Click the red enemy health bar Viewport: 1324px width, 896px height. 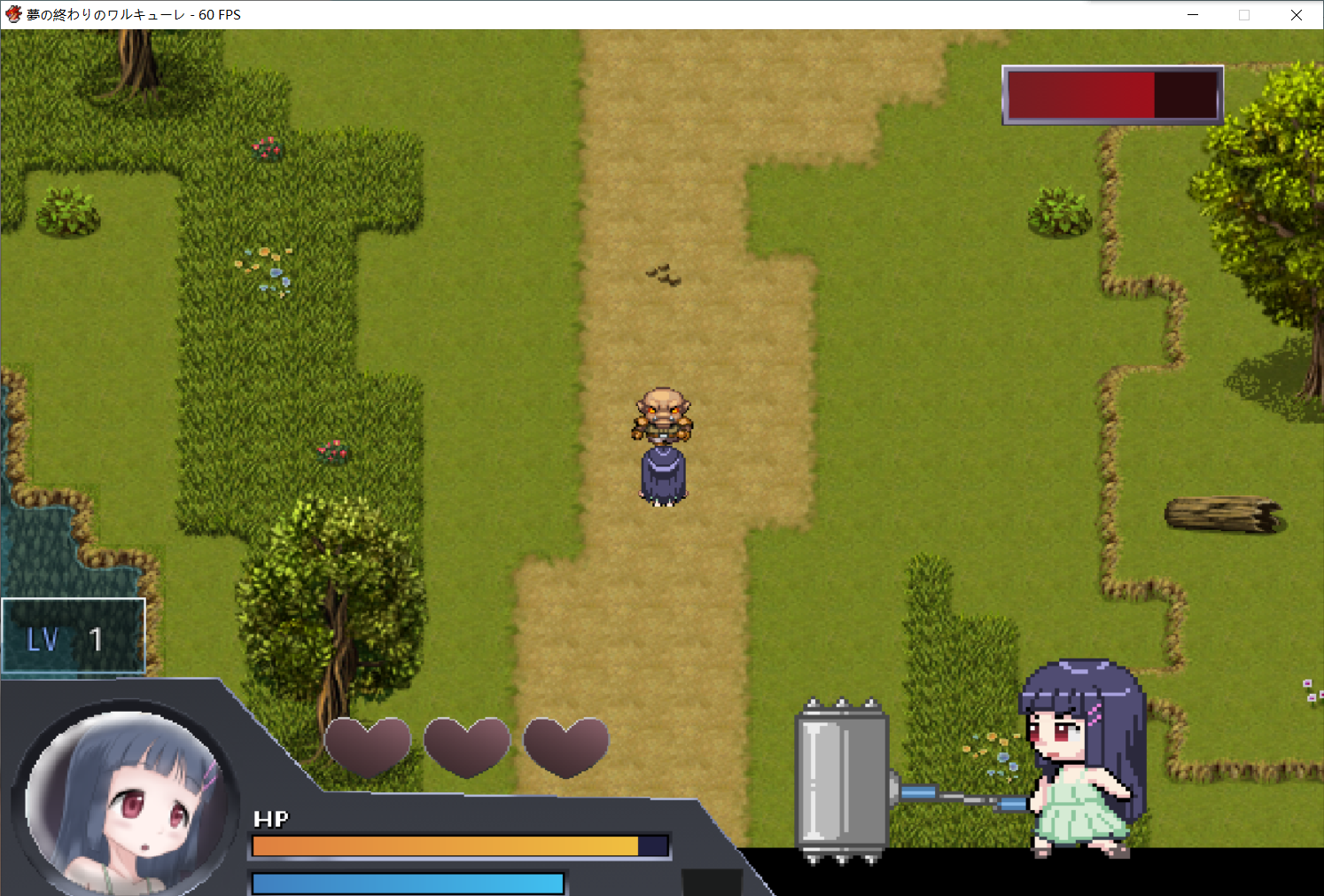(1113, 95)
